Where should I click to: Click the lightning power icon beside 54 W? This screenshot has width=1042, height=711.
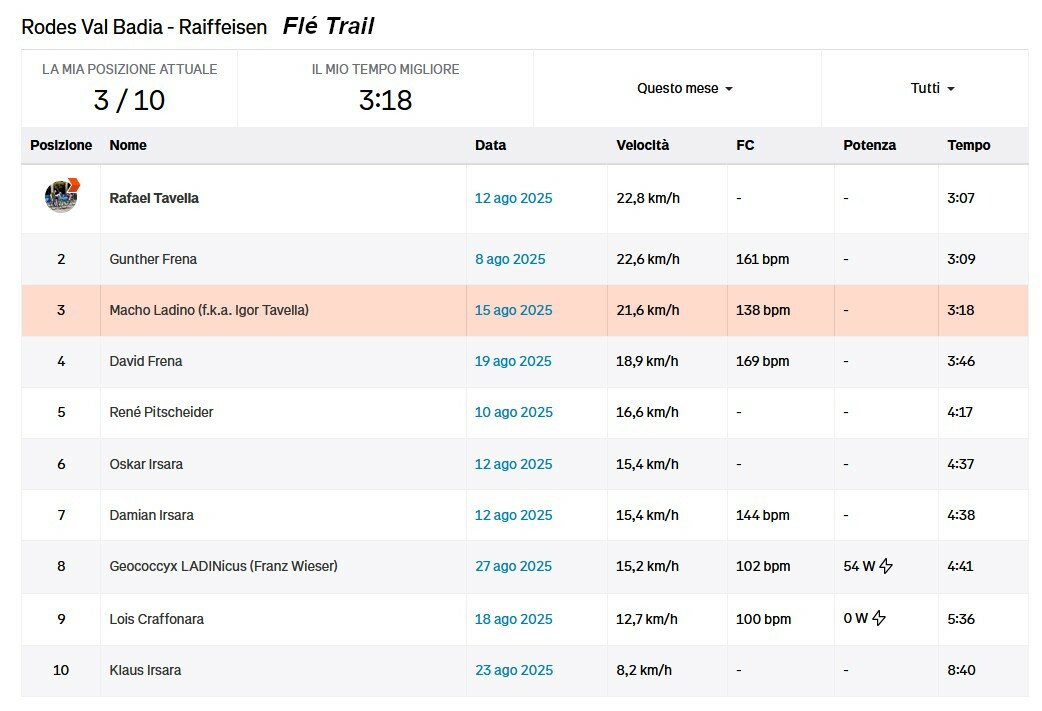coord(886,566)
